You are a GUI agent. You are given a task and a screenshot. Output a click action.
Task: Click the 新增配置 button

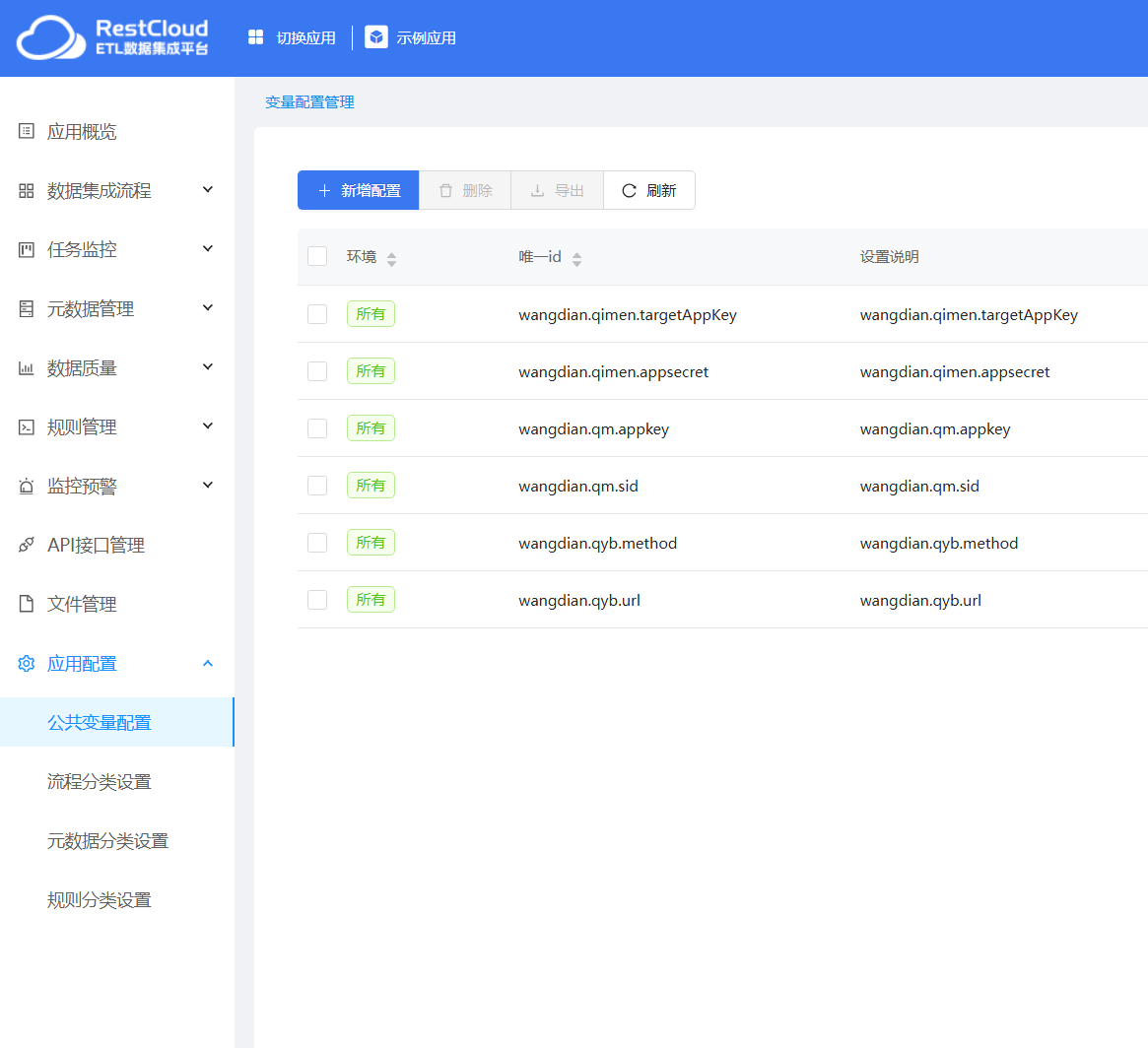pos(359,190)
